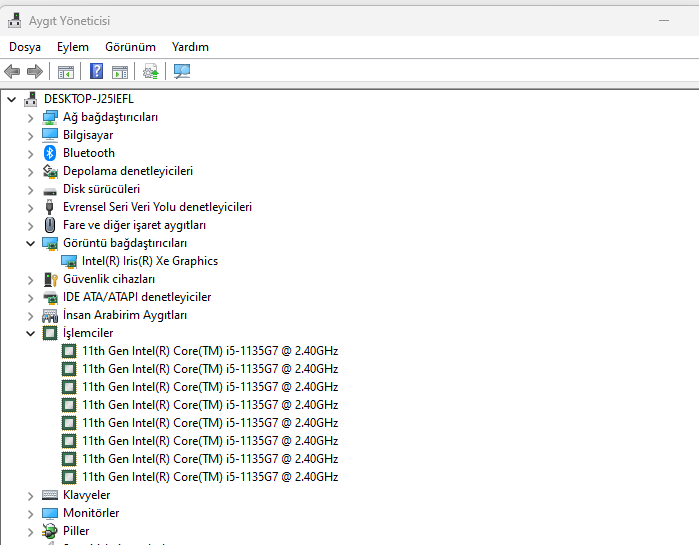Click the USB Evrensel Seri Veri Yolu icon

[49, 207]
